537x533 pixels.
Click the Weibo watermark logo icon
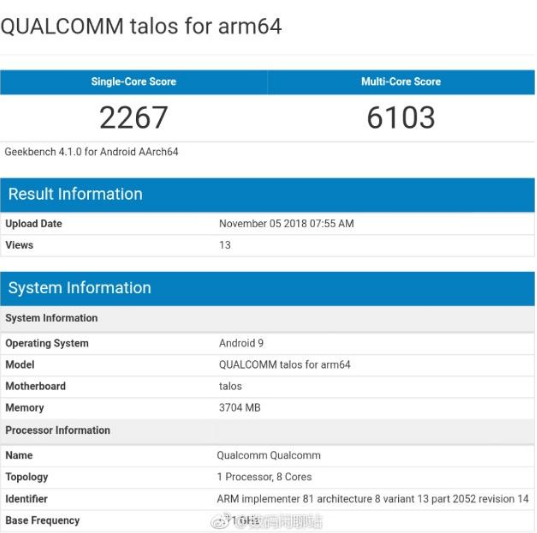tap(221, 521)
